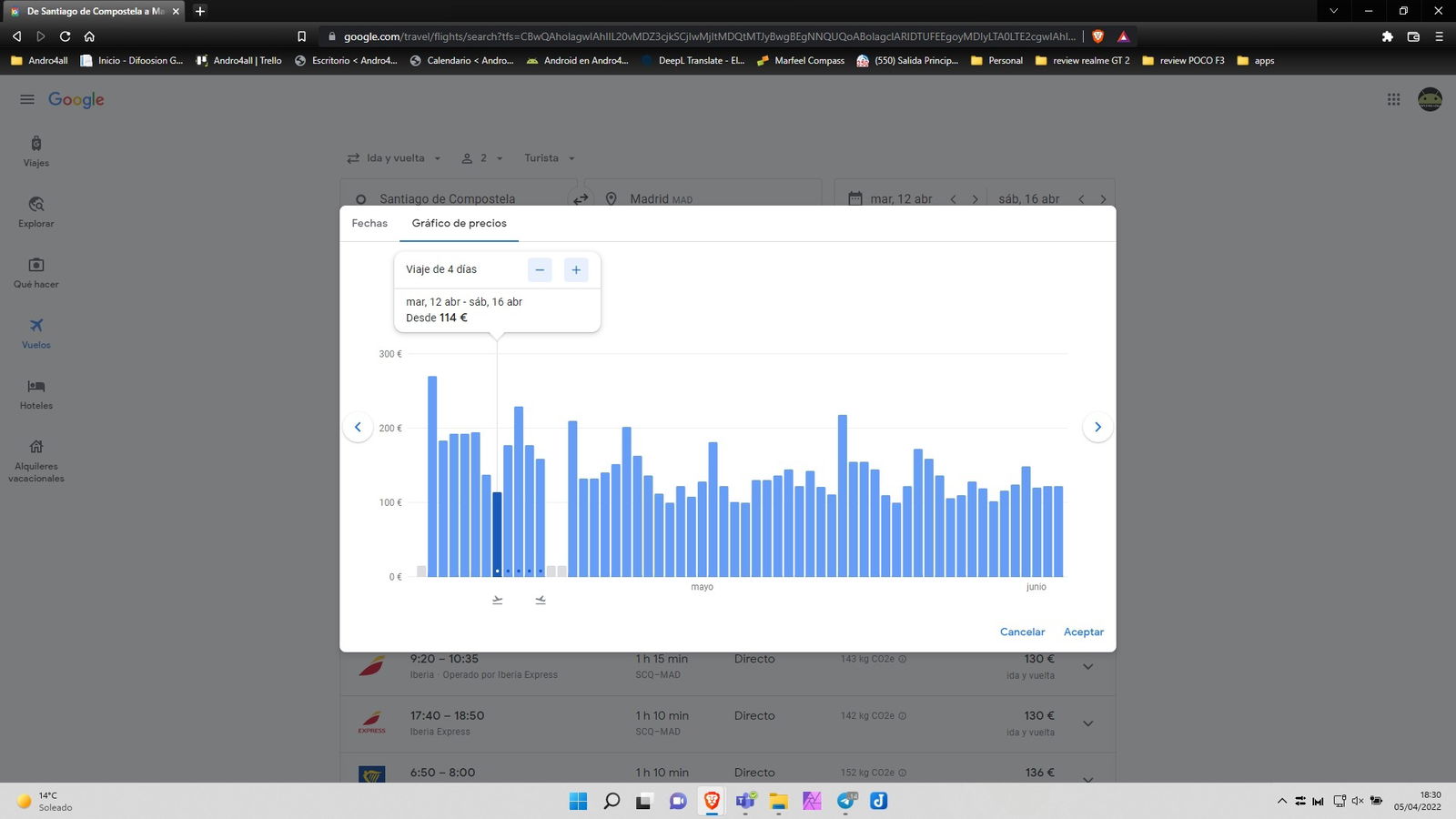
Task: Increase trip length with plus button
Action: pyautogui.click(x=576, y=270)
